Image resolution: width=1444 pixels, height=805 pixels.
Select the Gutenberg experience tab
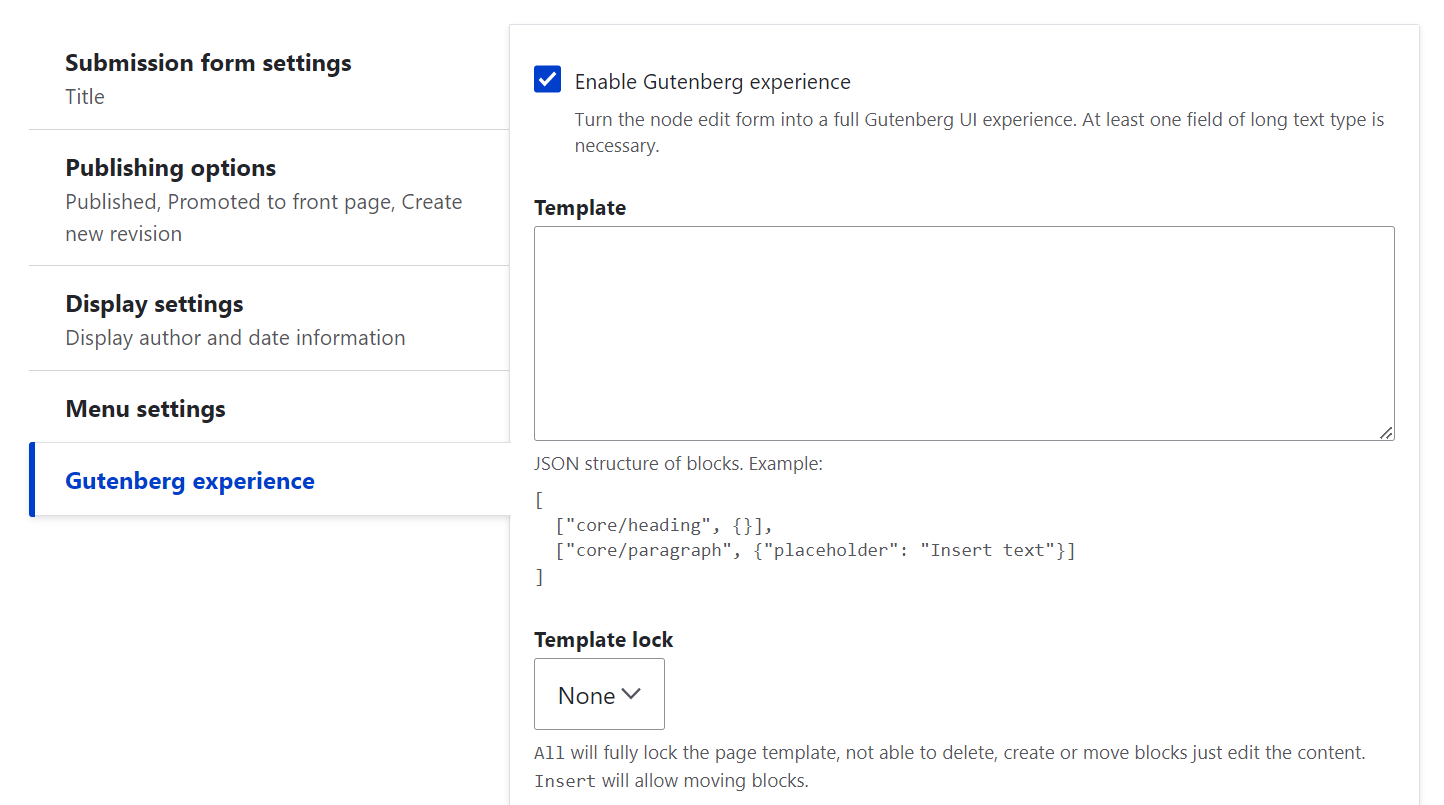269,480
